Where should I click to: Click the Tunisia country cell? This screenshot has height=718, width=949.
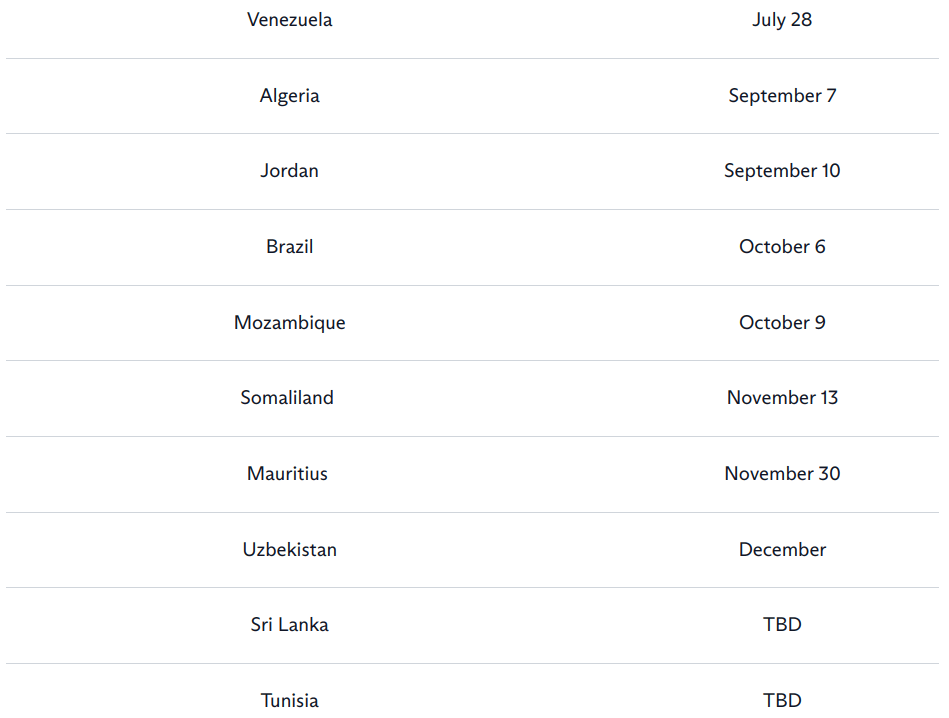(290, 701)
